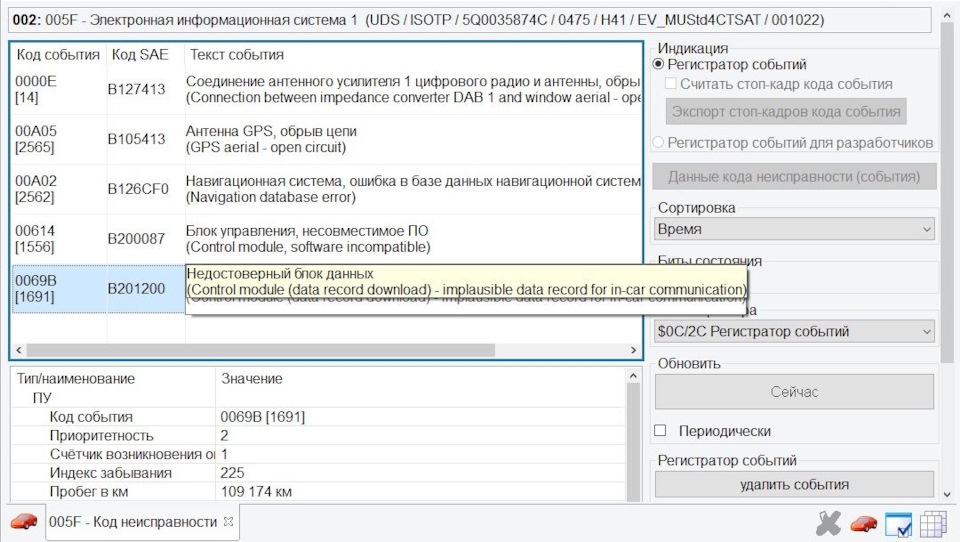960x542 pixels.
Task: Click event list horizontal scrollbar left arrow
Action: (x=18, y=350)
